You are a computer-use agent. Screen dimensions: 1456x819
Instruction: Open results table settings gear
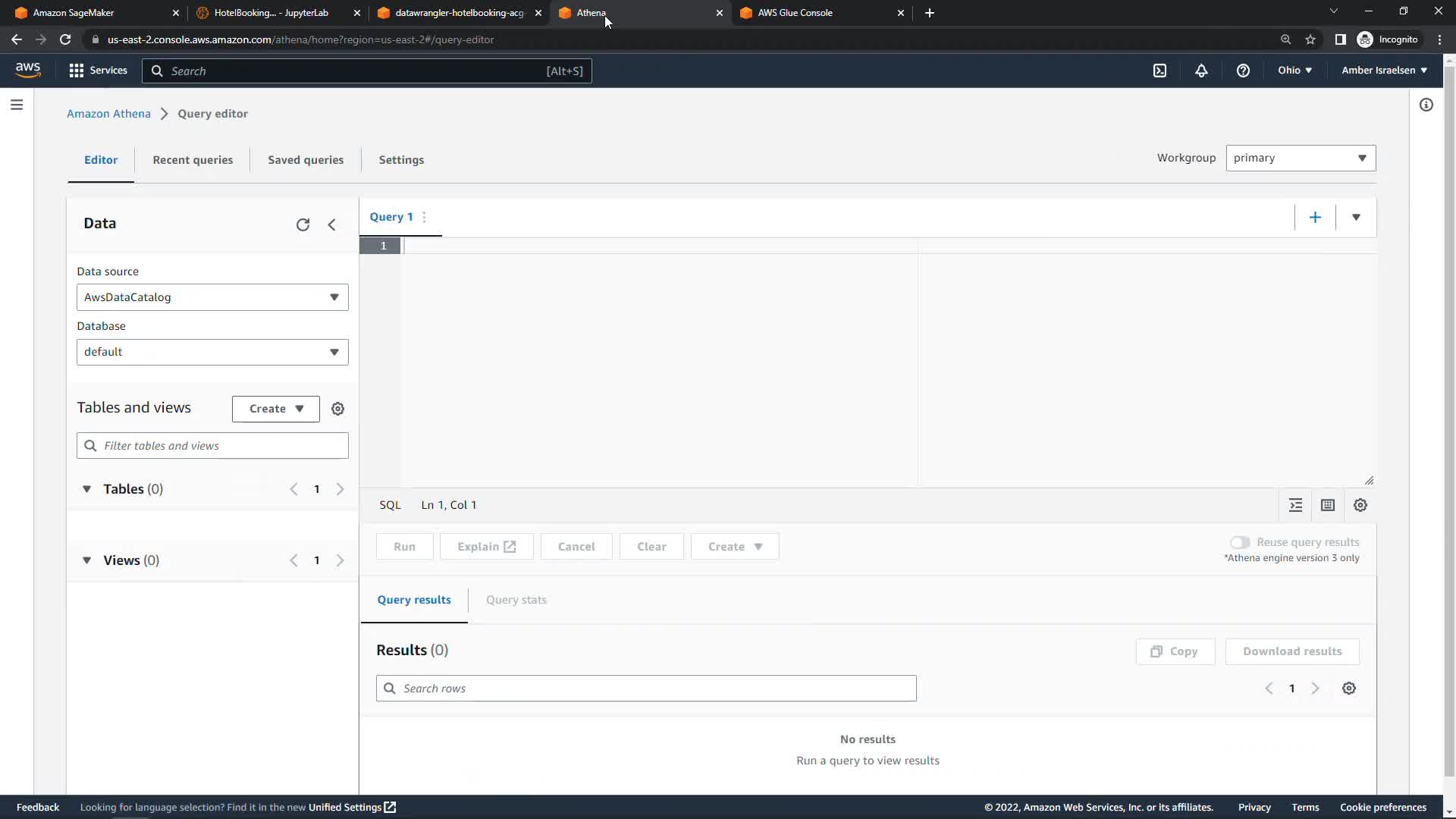click(1349, 689)
